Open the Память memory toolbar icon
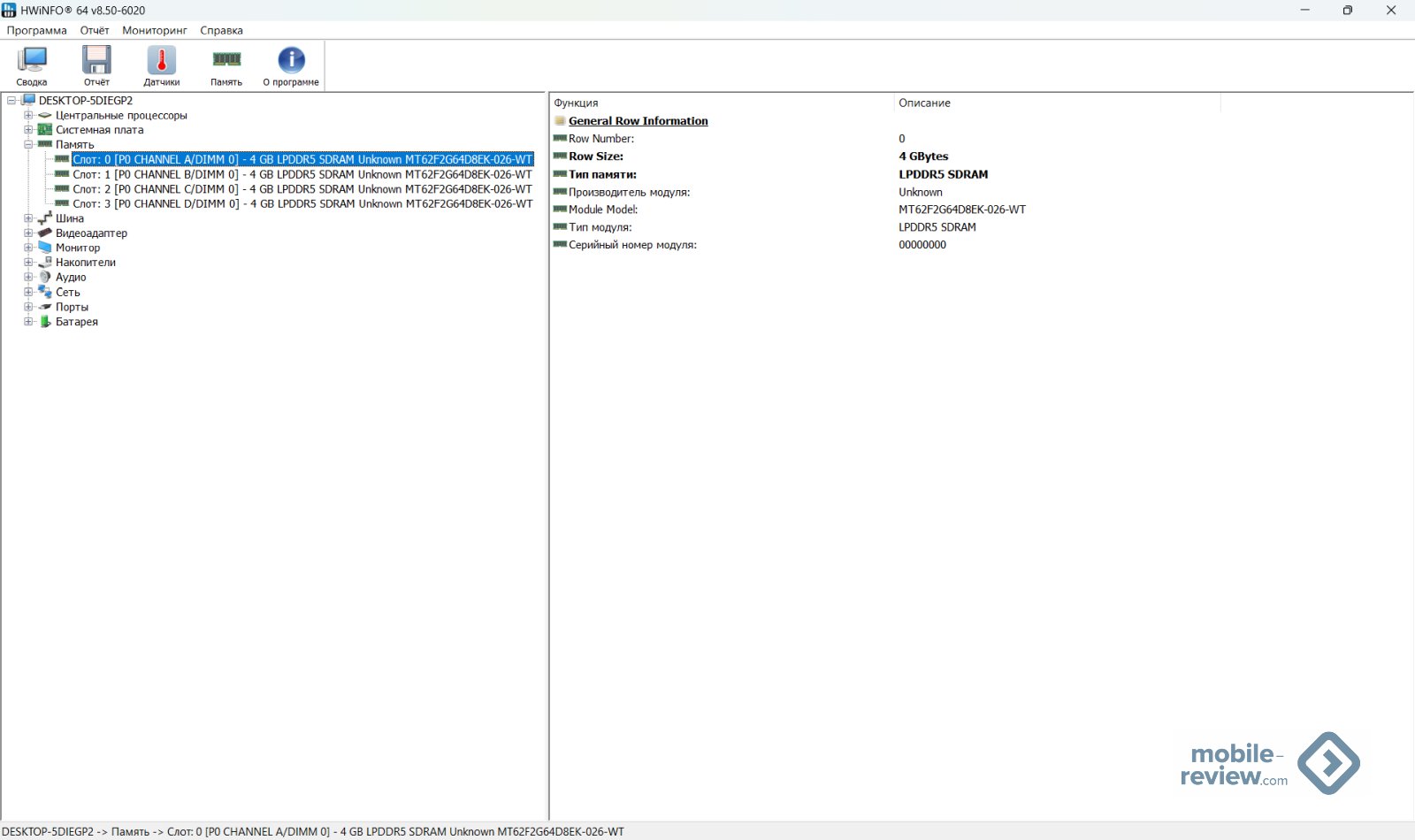The image size is (1415, 840). pos(226,59)
